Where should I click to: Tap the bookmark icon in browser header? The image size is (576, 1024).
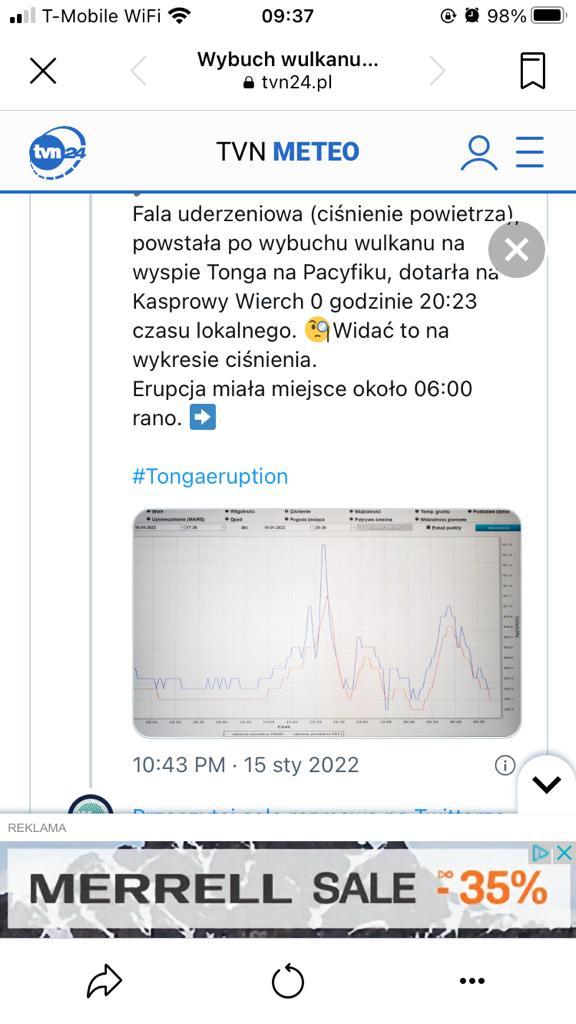[532, 71]
